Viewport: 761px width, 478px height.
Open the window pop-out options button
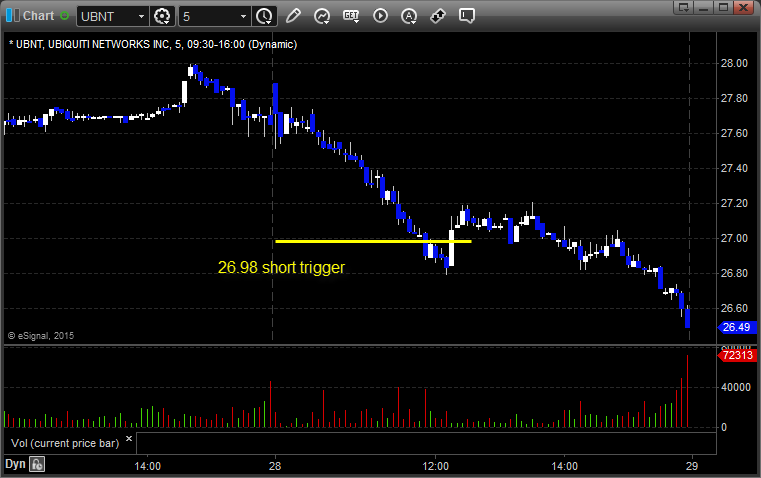(684, 7)
